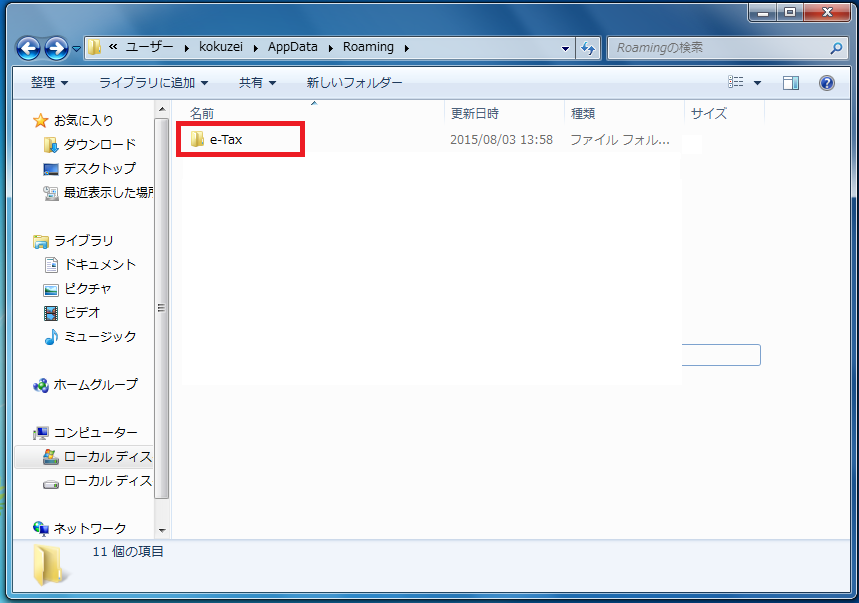Expand the arrow after AppData breadcrumb
This screenshot has width=859, height=603.
(331, 48)
